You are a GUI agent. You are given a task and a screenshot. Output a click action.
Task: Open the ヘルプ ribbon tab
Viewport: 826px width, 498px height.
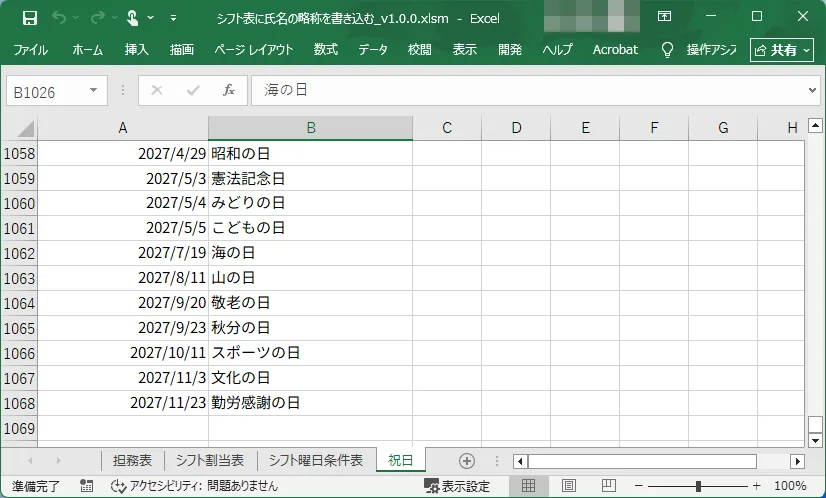tap(557, 50)
